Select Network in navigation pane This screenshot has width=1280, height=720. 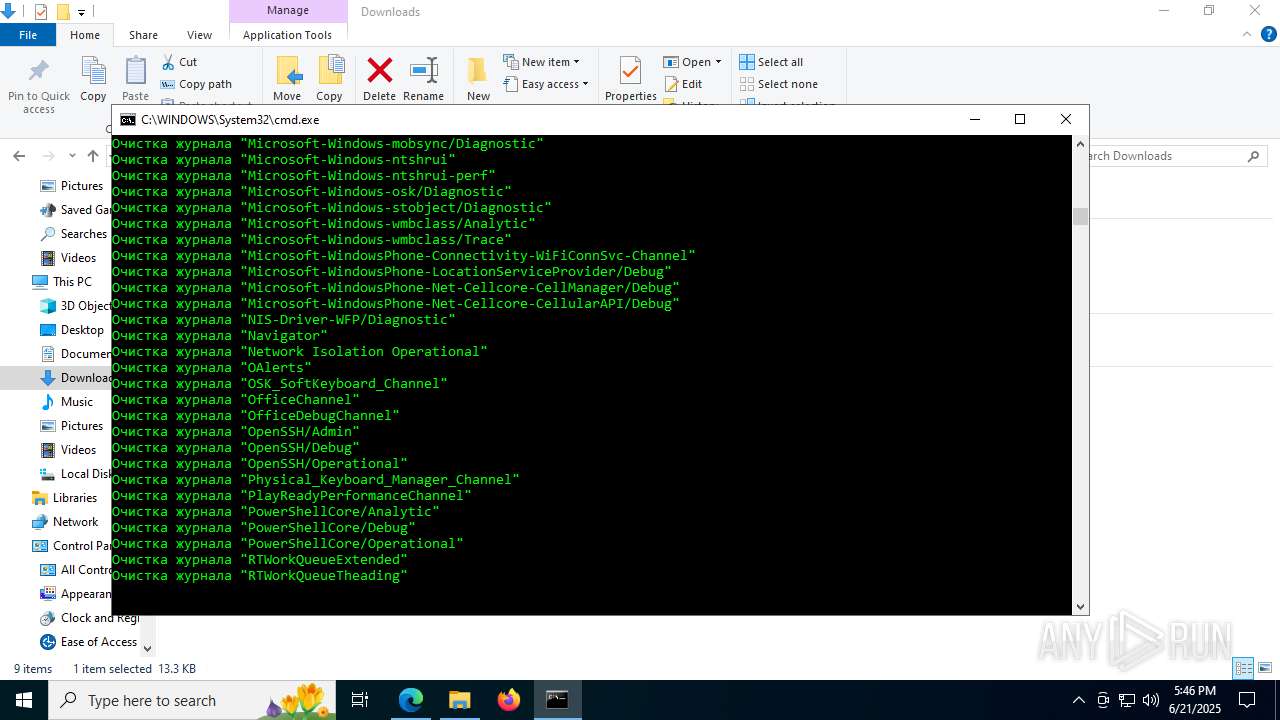76,522
